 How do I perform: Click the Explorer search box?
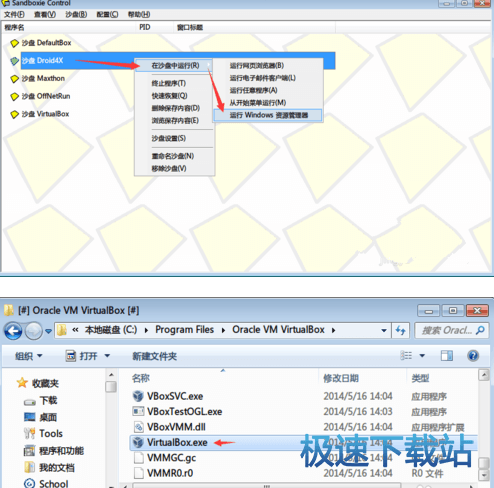452,330
